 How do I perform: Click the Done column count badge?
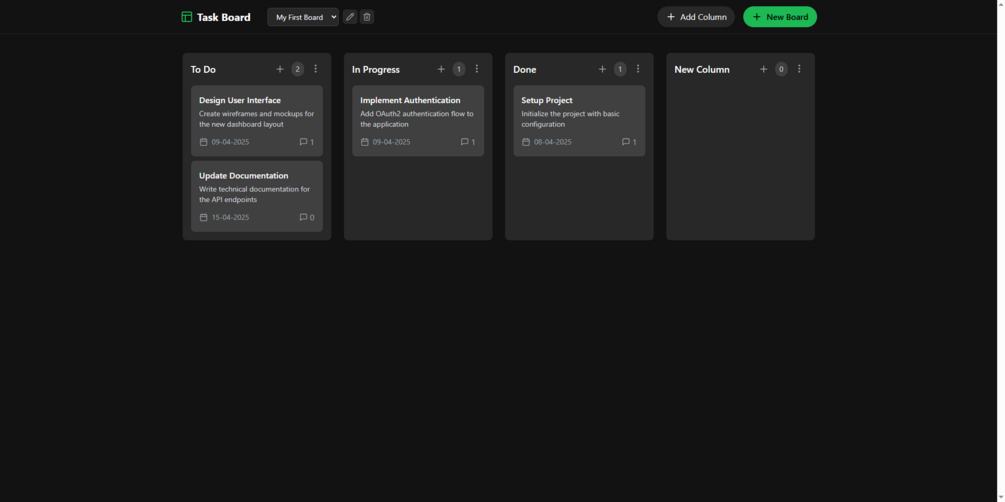click(x=620, y=69)
